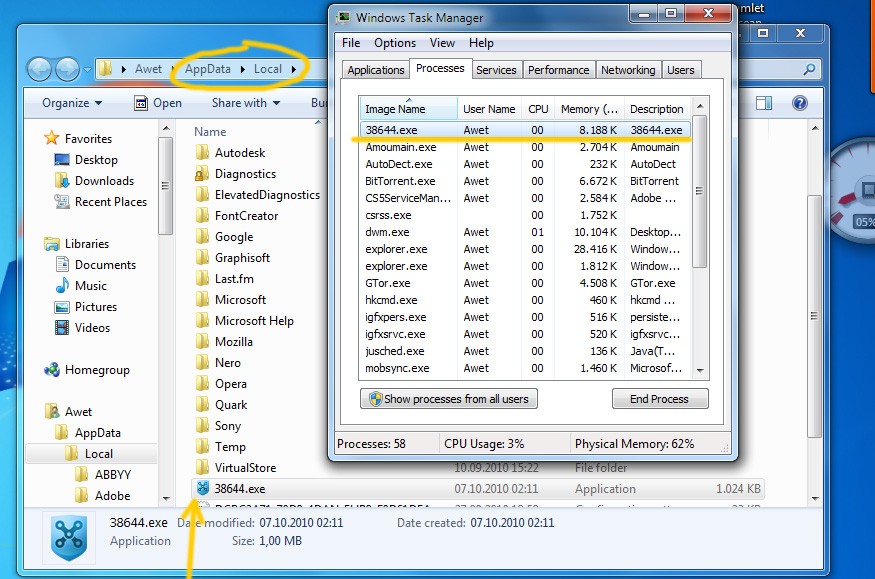Click Show processes from all users
Screen dimensions: 875x579
click(449, 399)
